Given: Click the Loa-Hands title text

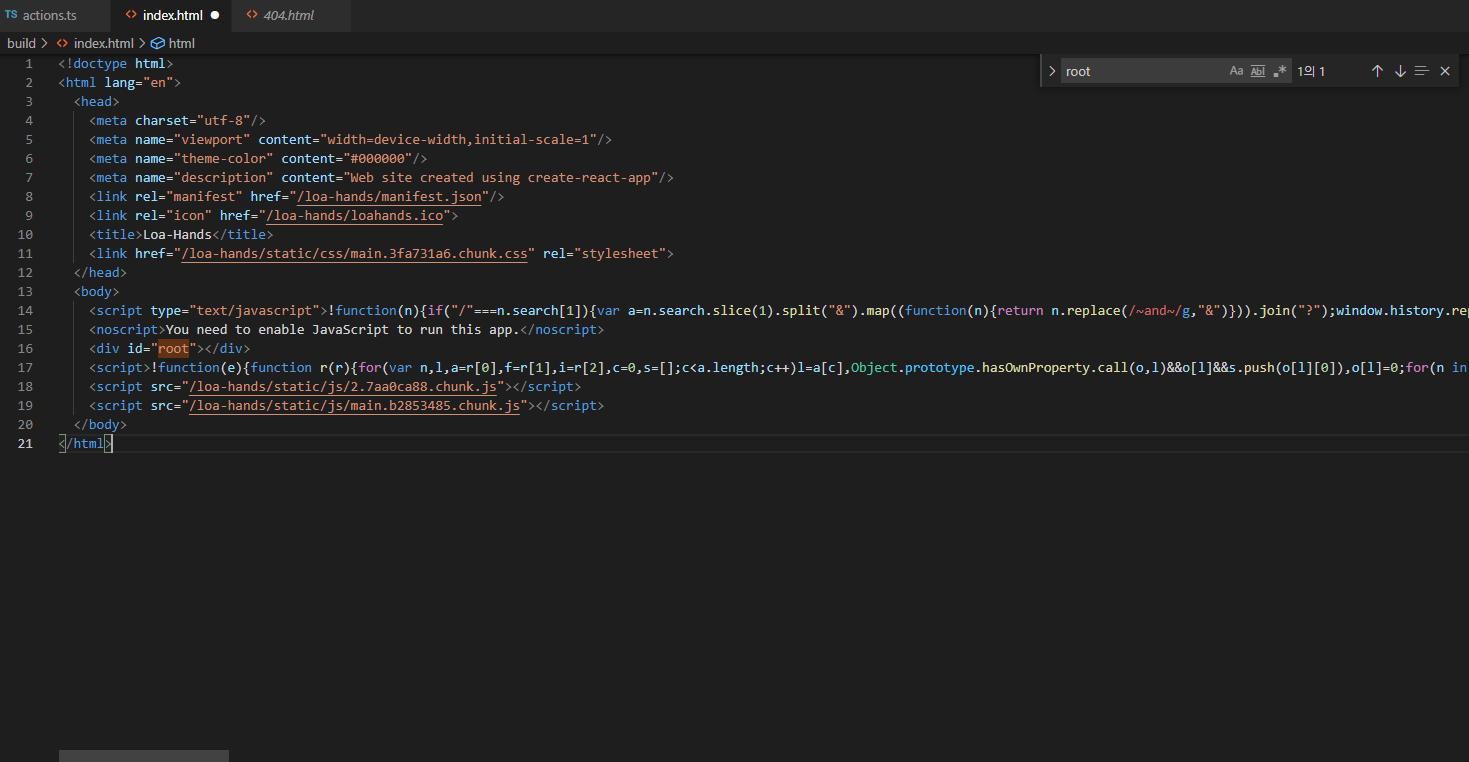Looking at the screenshot, I should coord(177,235).
